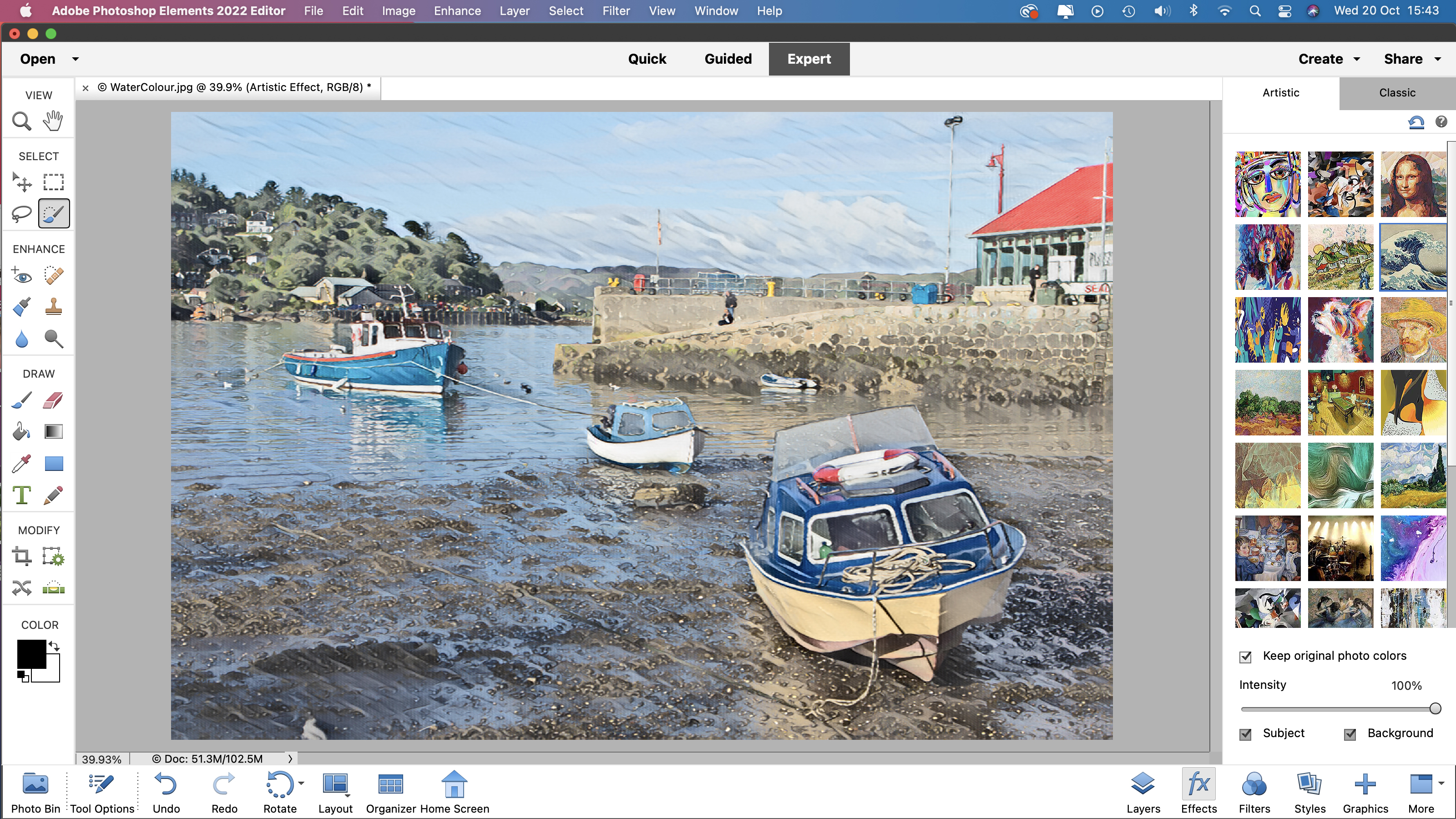The width and height of the screenshot is (1456, 819).
Task: Toggle Background checkbox for effect
Action: [1350, 732]
